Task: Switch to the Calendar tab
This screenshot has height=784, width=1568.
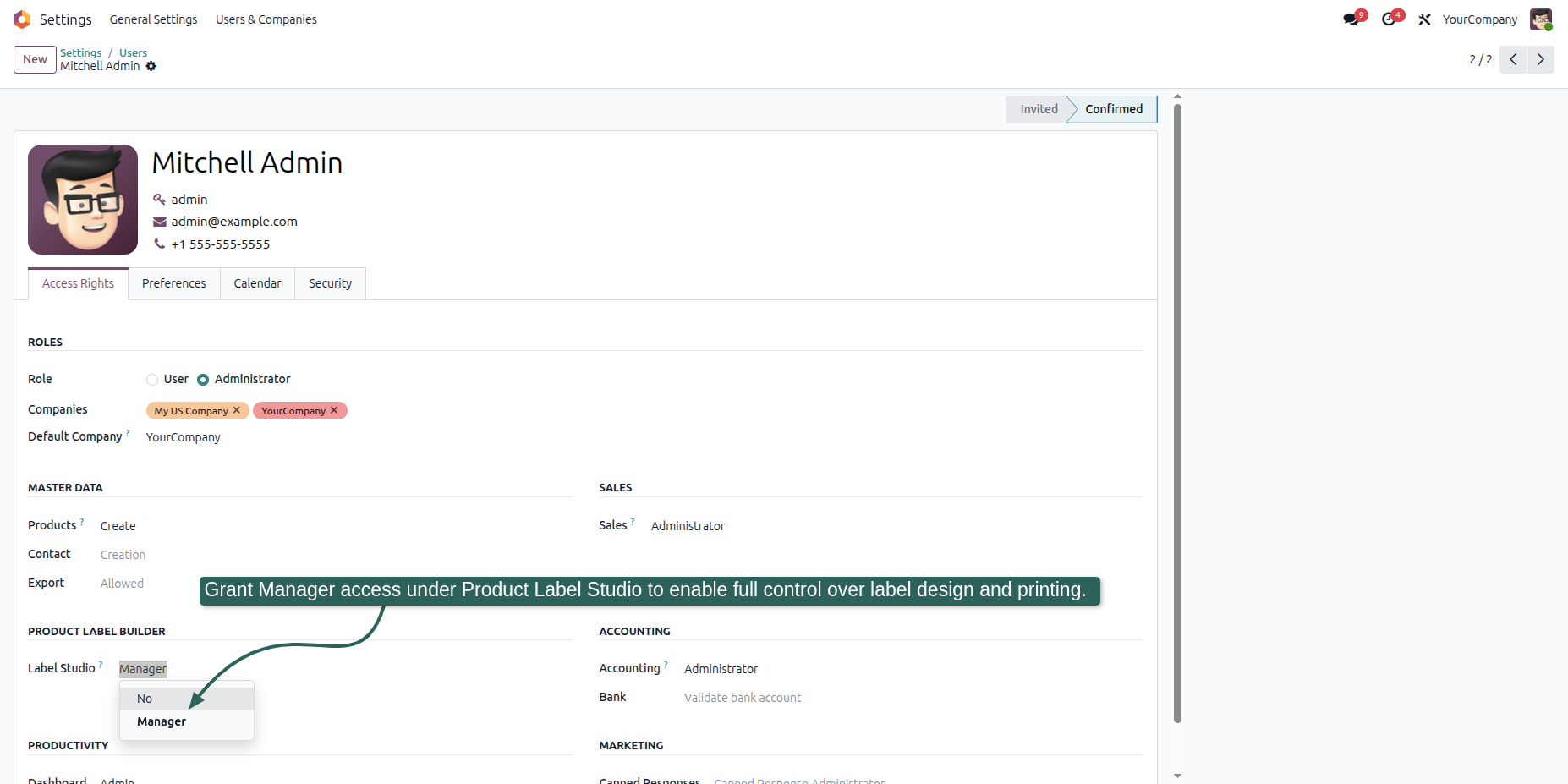Action: 257,283
